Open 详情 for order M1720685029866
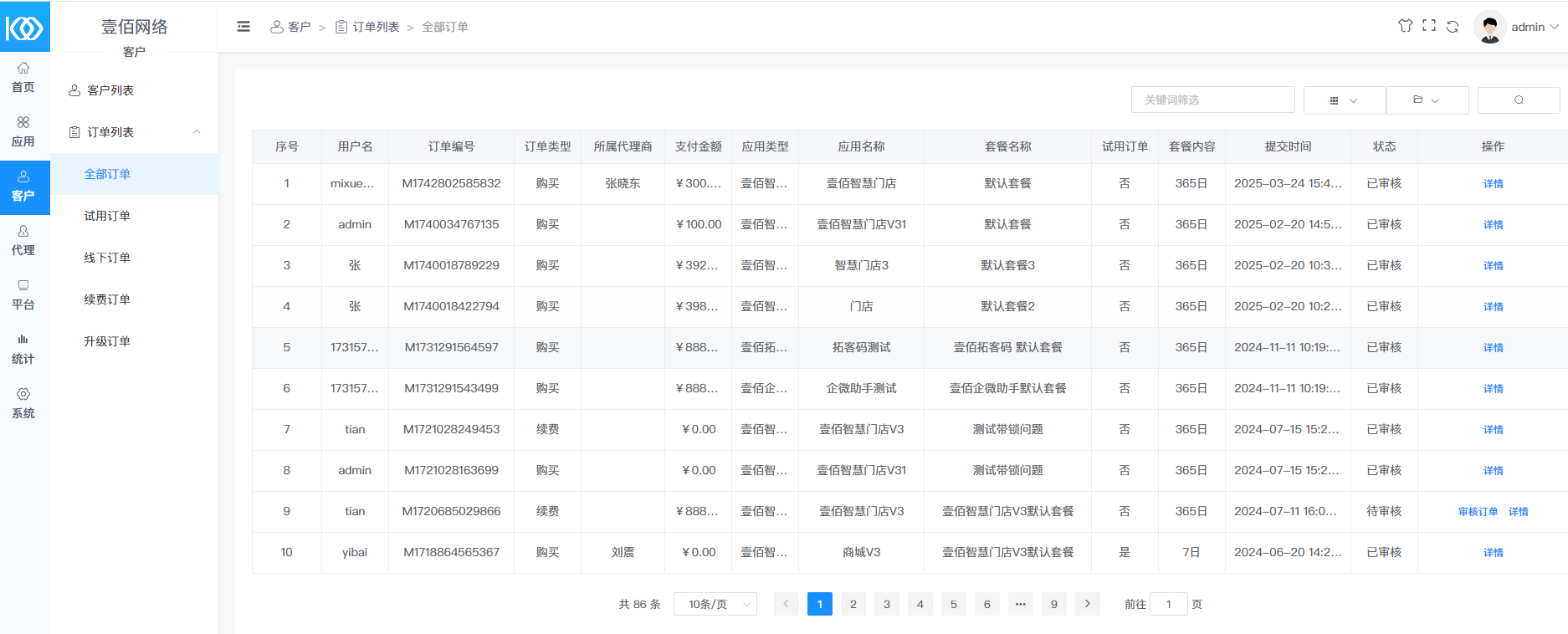This screenshot has width=1568, height=634. (1519, 512)
